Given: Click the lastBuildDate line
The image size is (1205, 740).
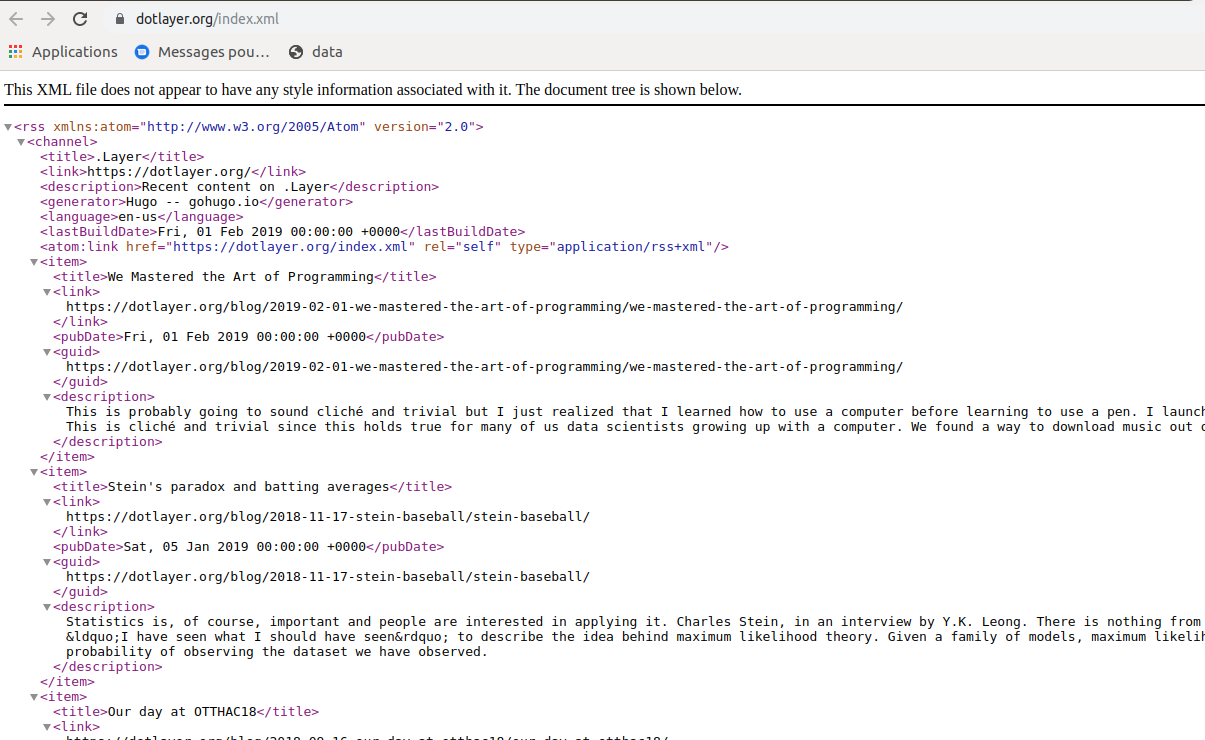Looking at the screenshot, I should (x=282, y=232).
